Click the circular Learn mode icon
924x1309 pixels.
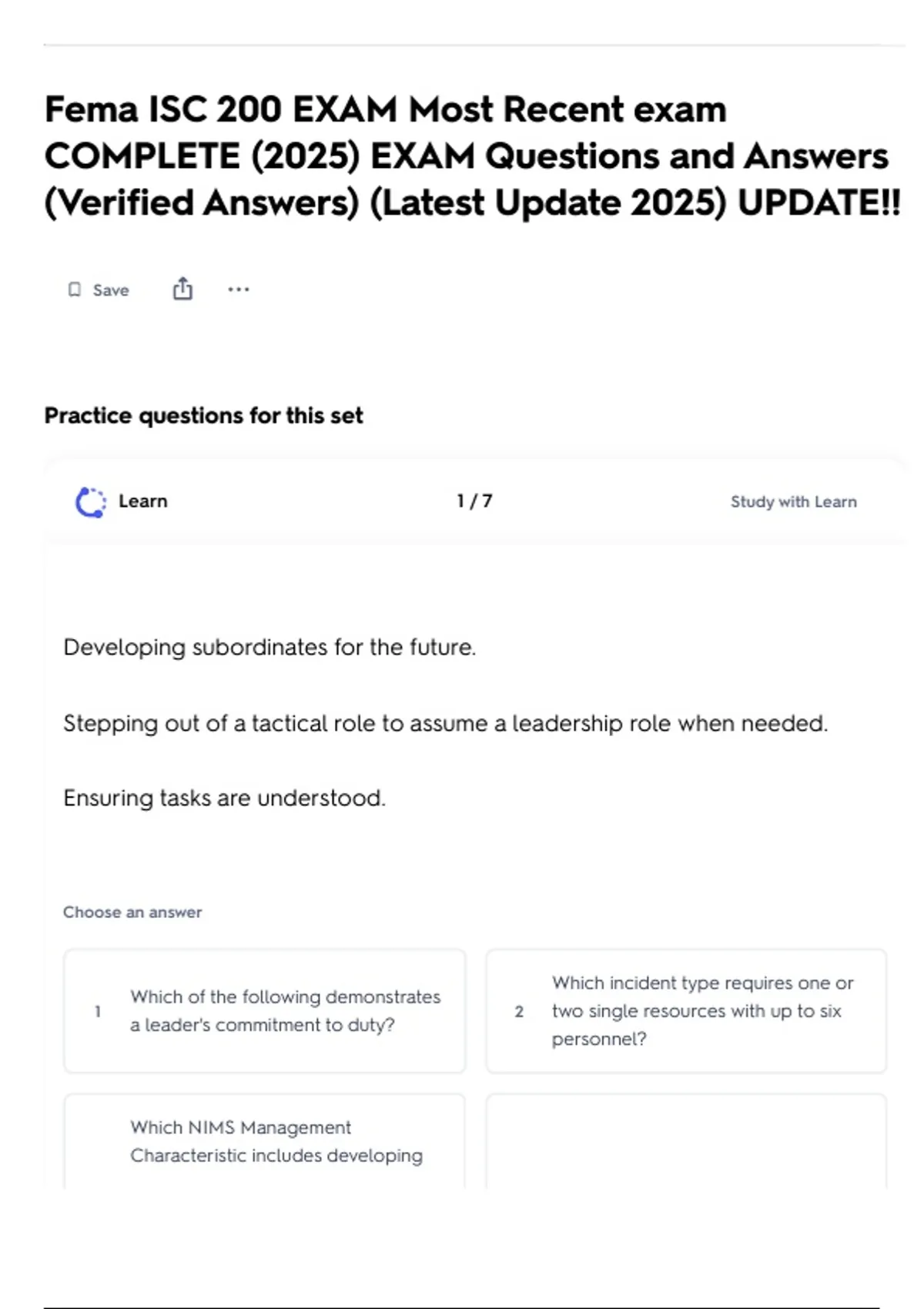click(x=91, y=502)
